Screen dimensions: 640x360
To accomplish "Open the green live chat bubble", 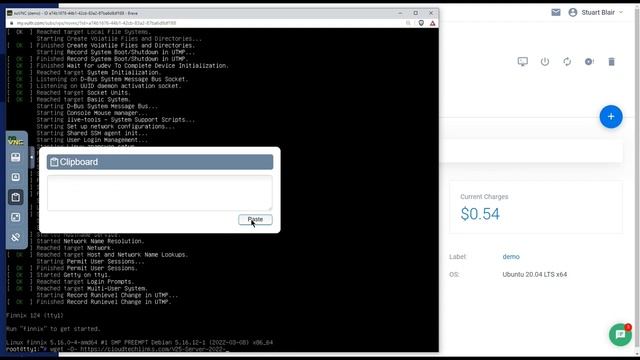I will click(620, 335).
